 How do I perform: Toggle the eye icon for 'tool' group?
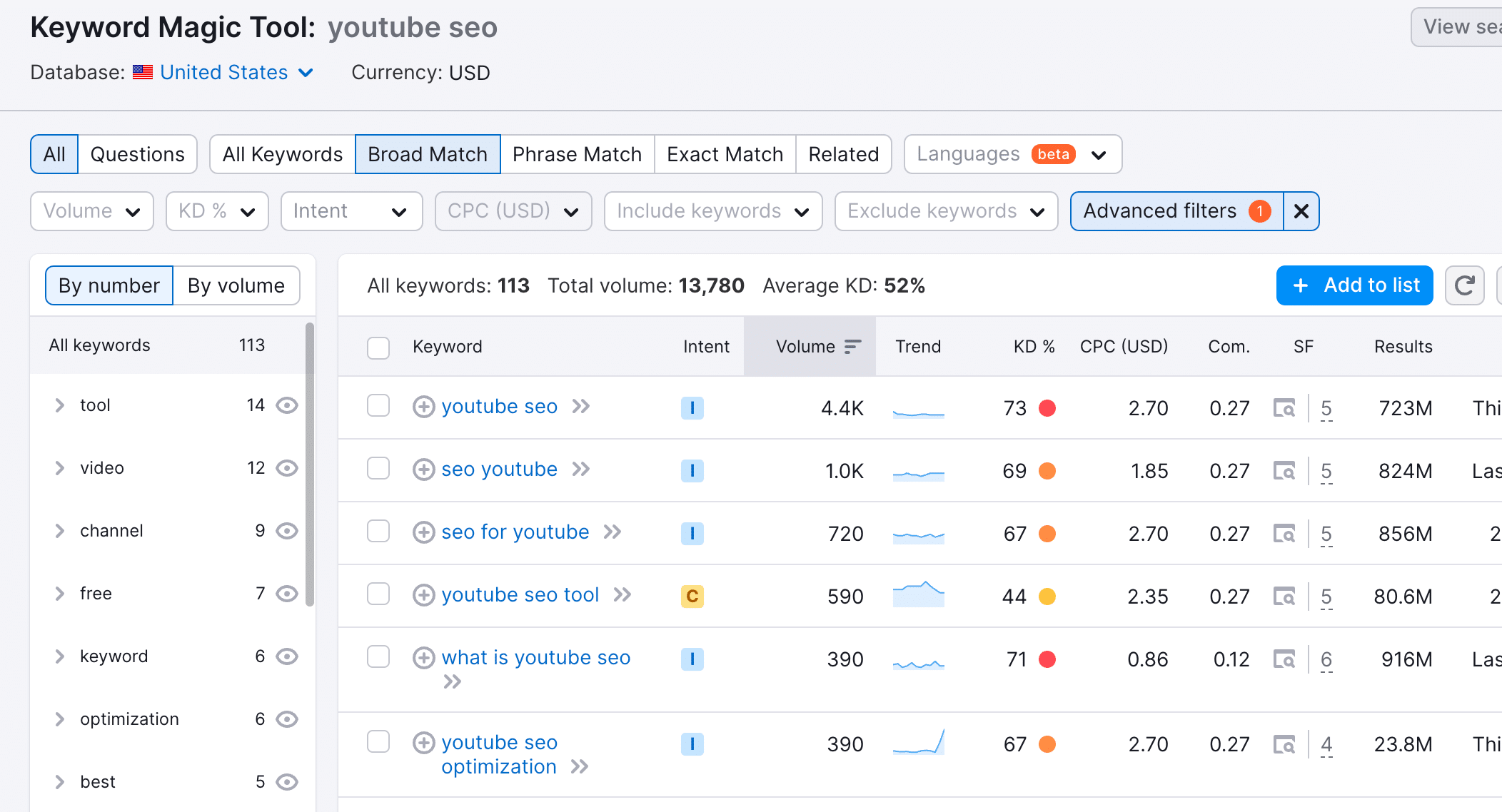point(287,405)
